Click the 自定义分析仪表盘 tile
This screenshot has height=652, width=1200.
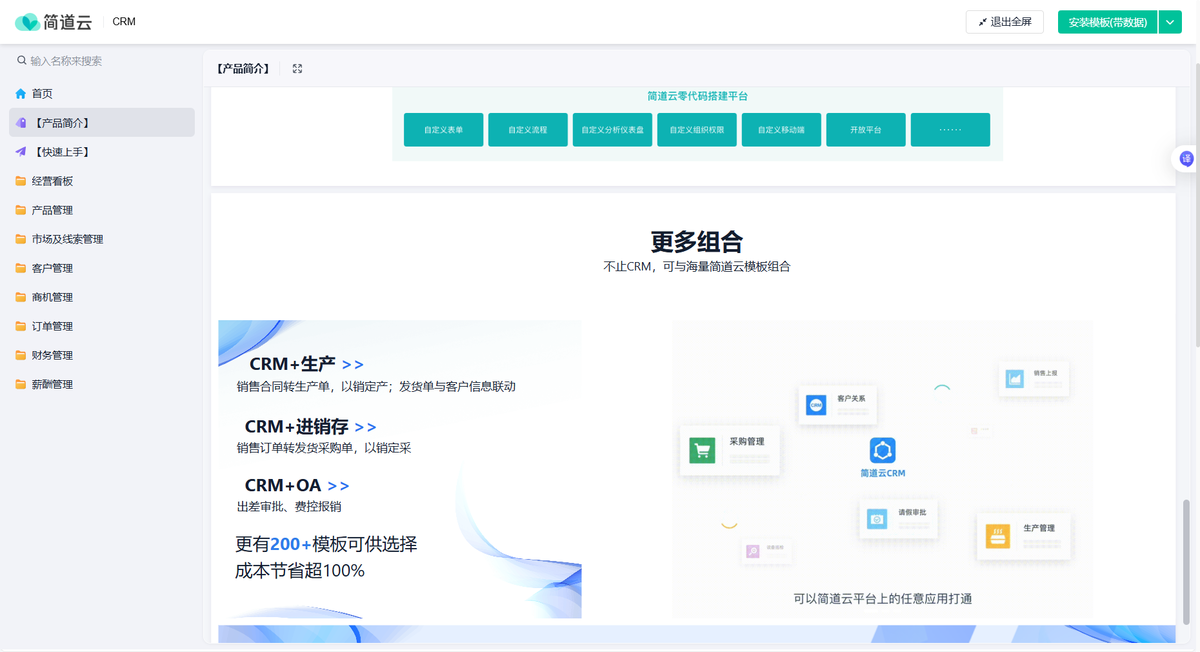(x=612, y=130)
